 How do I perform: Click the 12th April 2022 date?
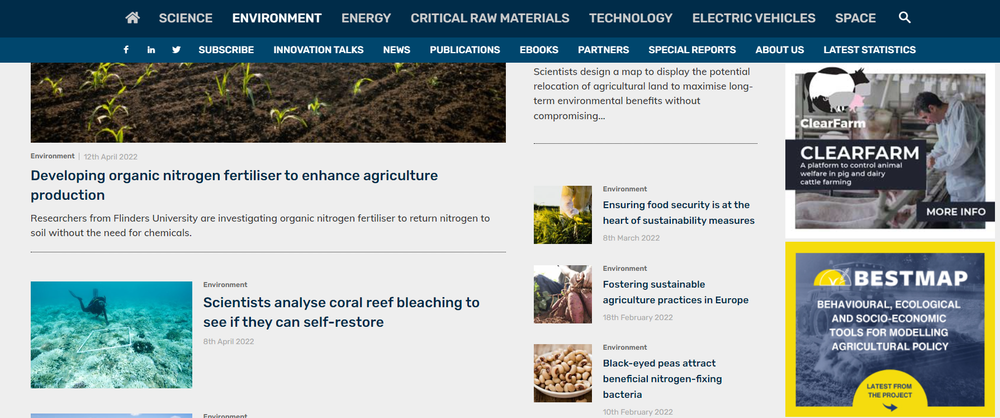click(110, 157)
